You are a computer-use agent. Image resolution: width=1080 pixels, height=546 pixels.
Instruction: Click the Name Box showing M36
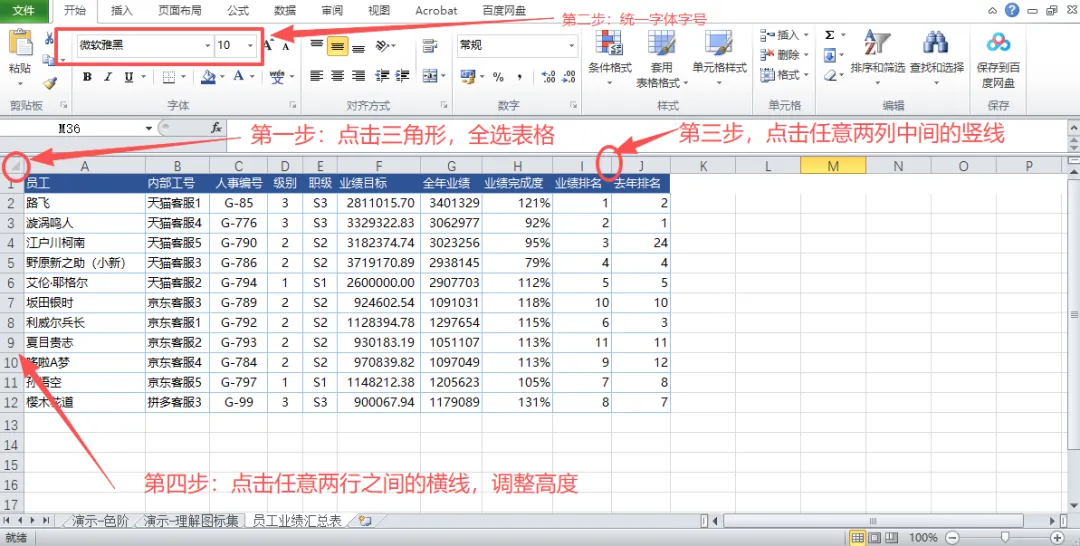[x=72, y=128]
